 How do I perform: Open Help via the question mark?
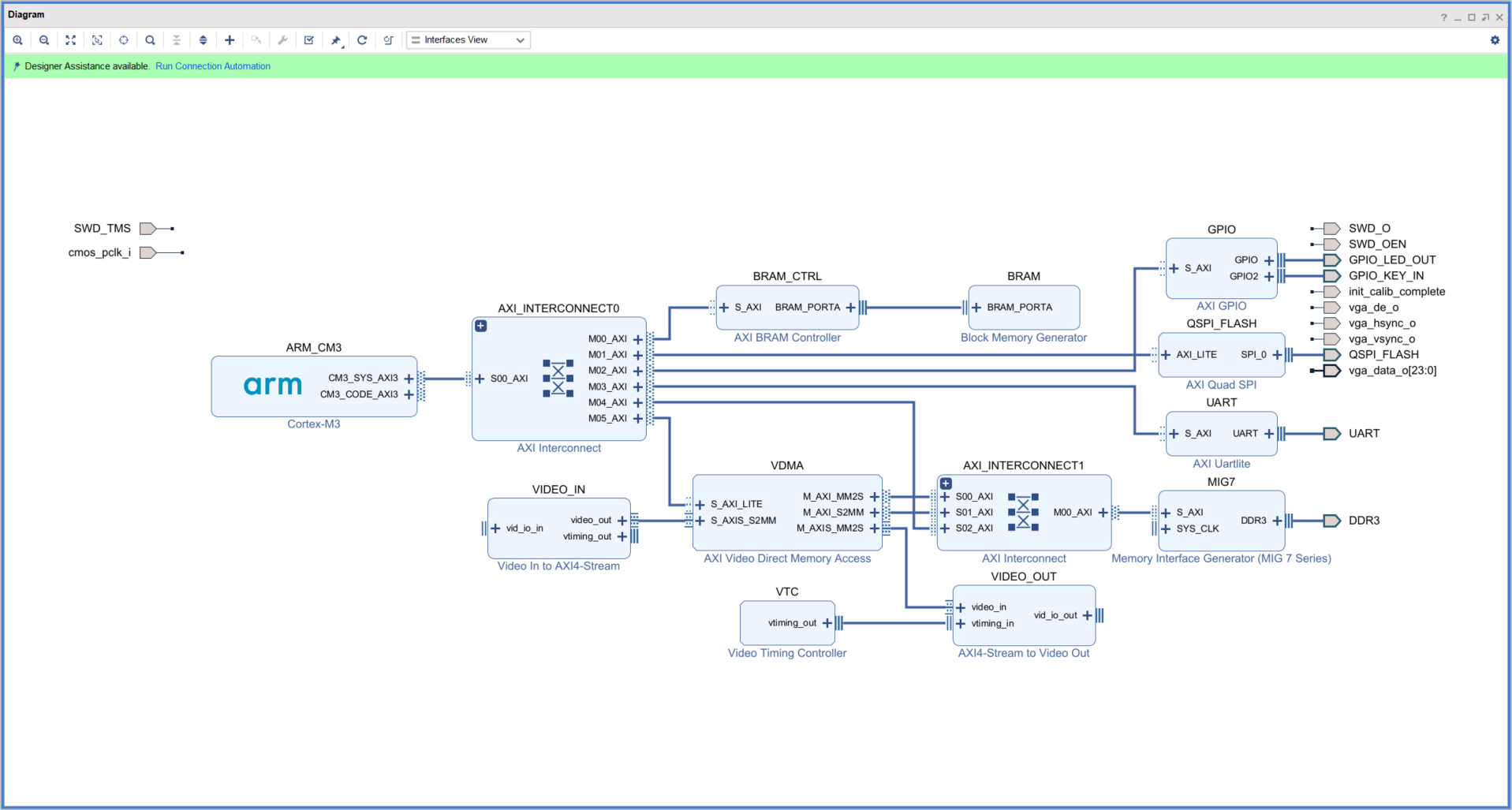[1443, 17]
